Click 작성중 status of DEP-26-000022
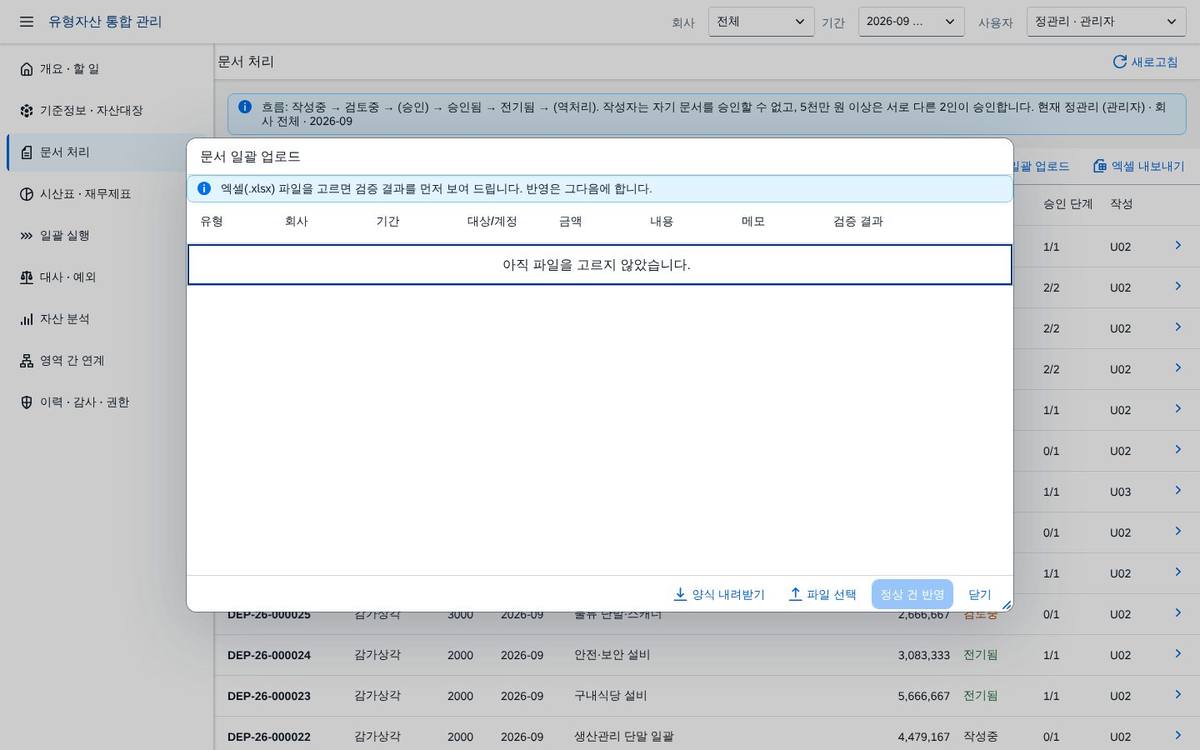Screen dimensions: 1200x750 [x=980, y=737]
